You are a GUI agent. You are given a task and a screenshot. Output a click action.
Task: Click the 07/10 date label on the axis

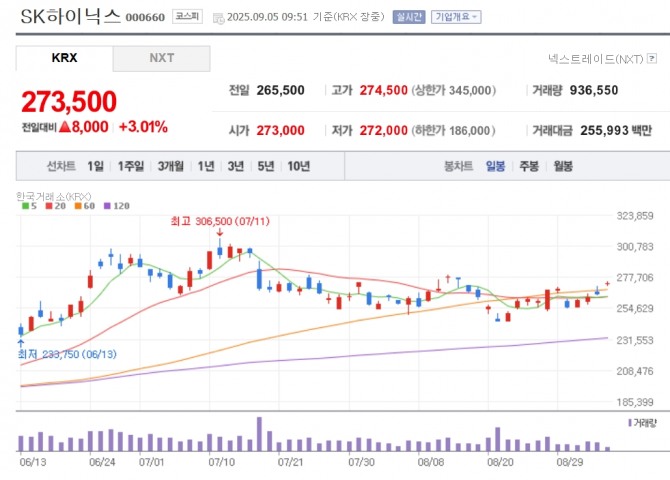point(221,462)
